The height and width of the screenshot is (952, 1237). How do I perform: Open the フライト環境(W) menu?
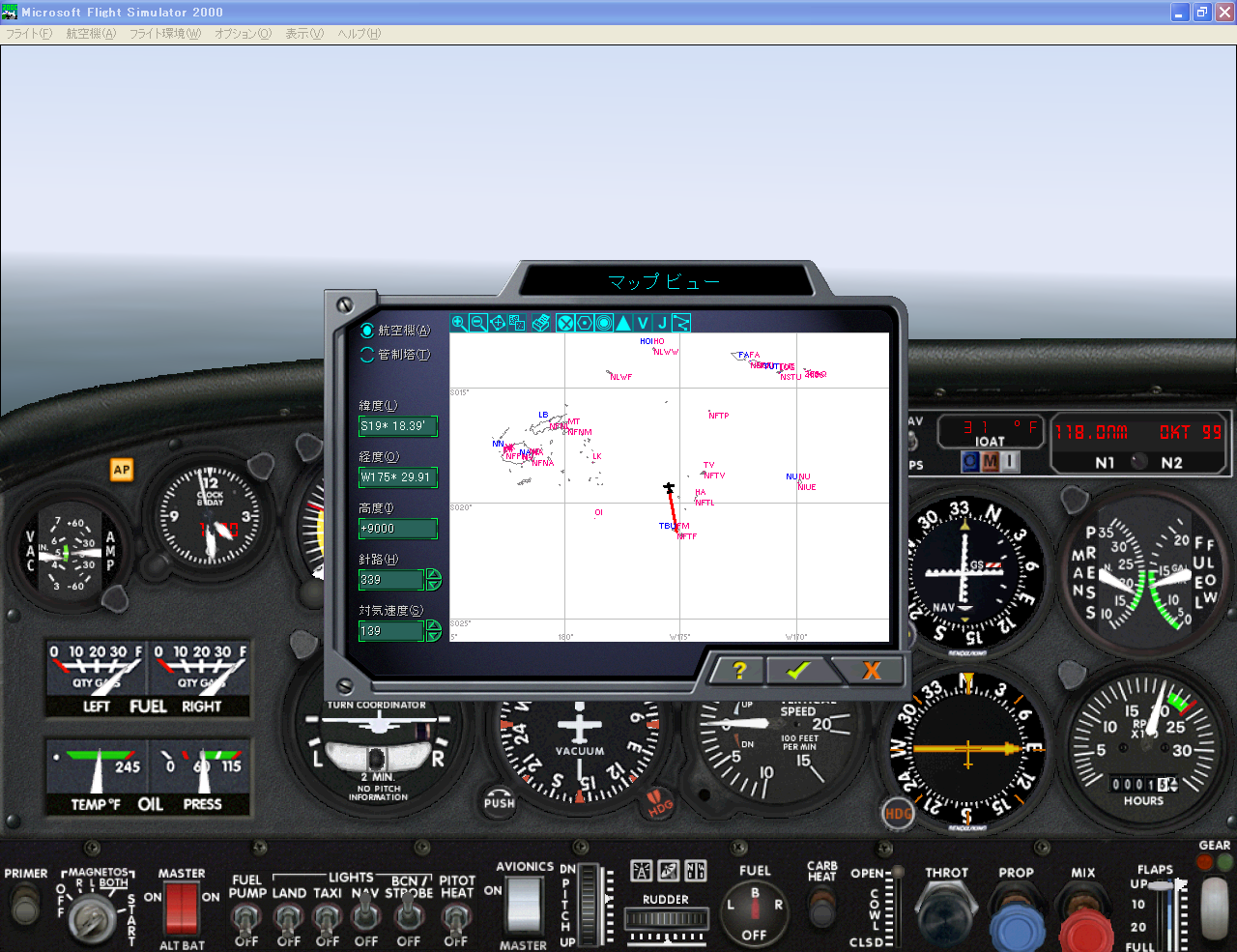click(x=165, y=34)
